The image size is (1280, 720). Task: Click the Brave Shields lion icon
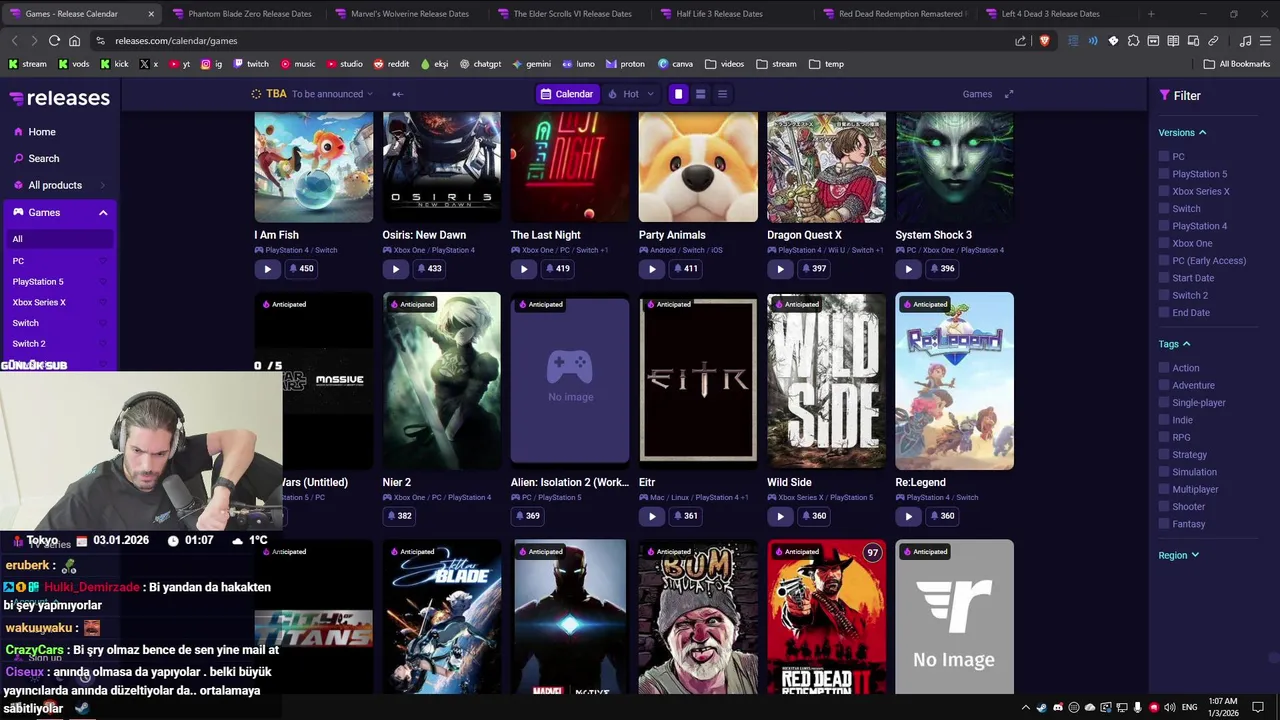click(1044, 41)
